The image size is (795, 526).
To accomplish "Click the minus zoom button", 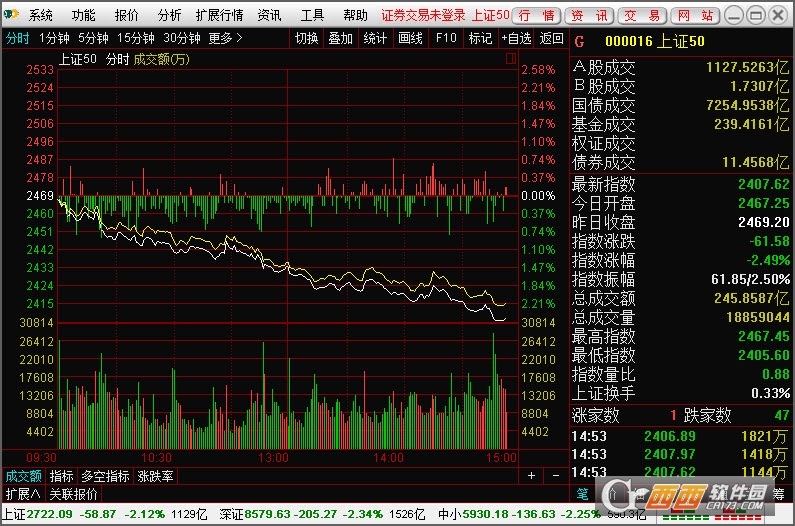I will coord(556,476).
